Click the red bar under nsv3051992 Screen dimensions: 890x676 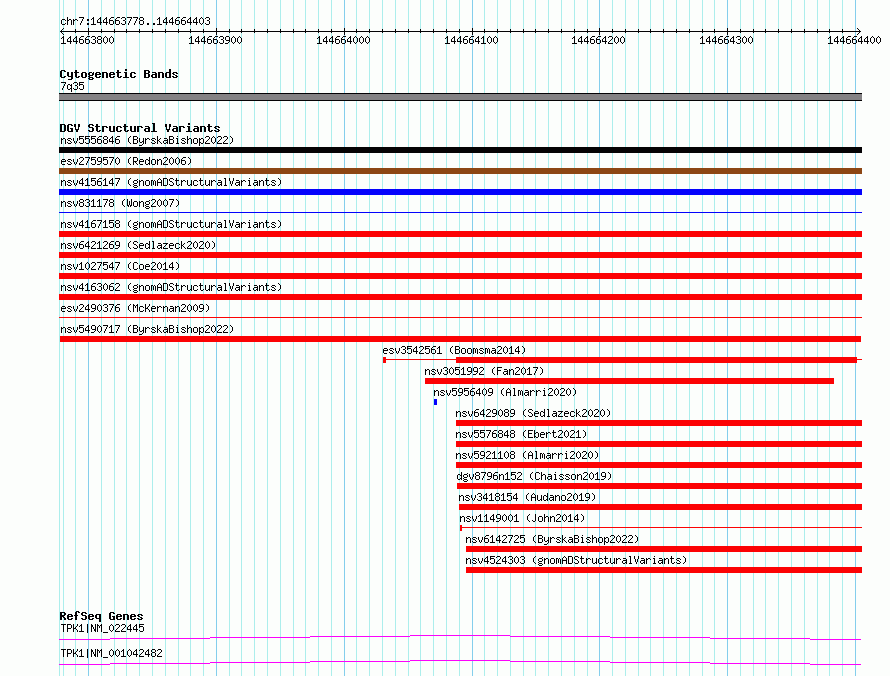pos(629,381)
